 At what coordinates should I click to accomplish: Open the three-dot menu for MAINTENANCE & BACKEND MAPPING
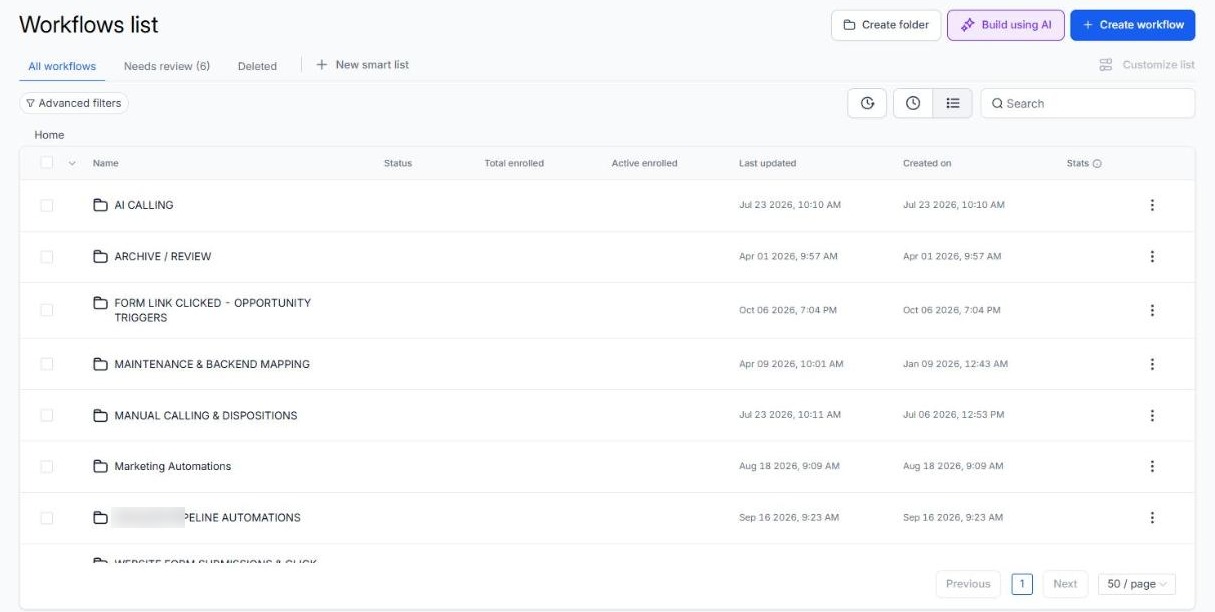click(1152, 364)
